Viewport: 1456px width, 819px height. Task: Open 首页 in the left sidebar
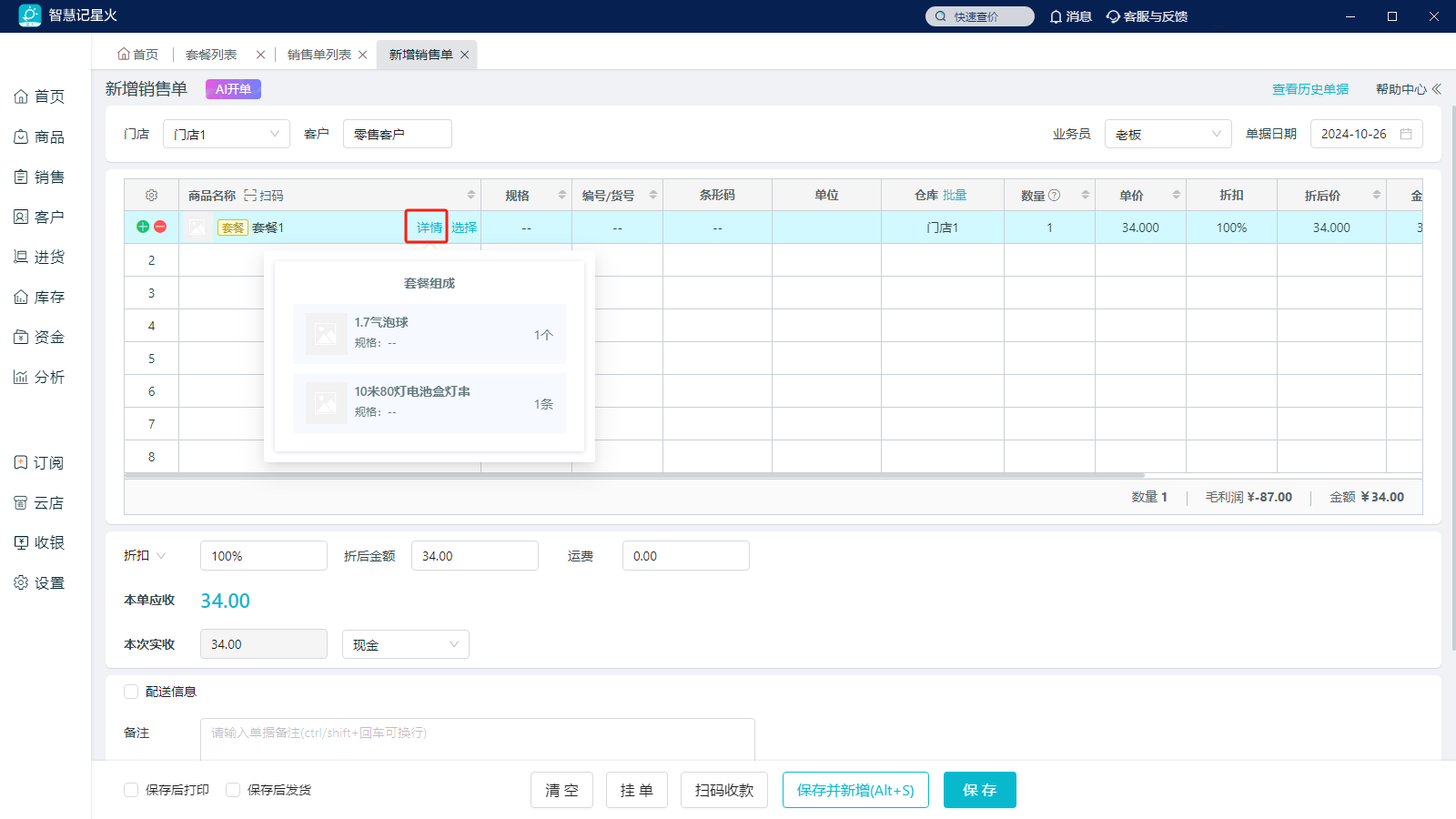tap(39, 96)
